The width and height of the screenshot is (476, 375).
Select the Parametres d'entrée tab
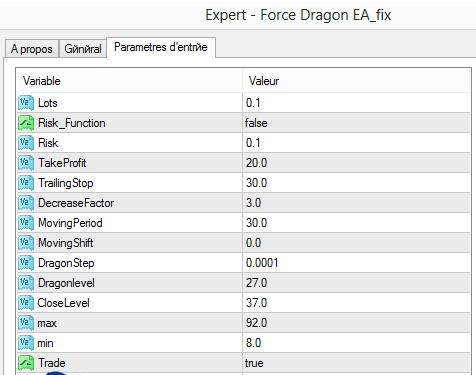click(161, 47)
